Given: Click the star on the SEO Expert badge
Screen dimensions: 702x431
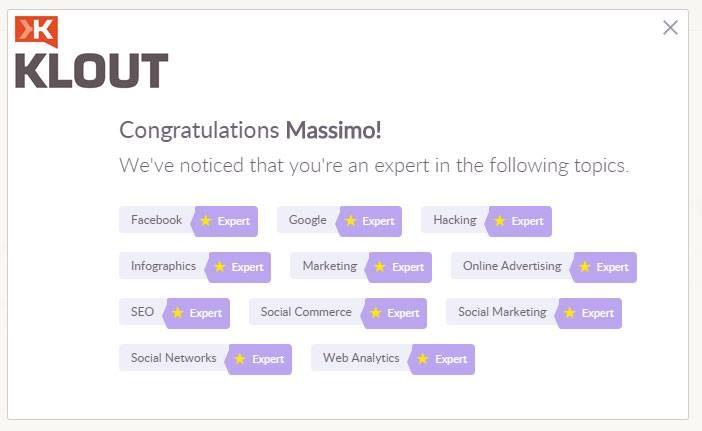Looking at the screenshot, I should [x=178, y=313].
